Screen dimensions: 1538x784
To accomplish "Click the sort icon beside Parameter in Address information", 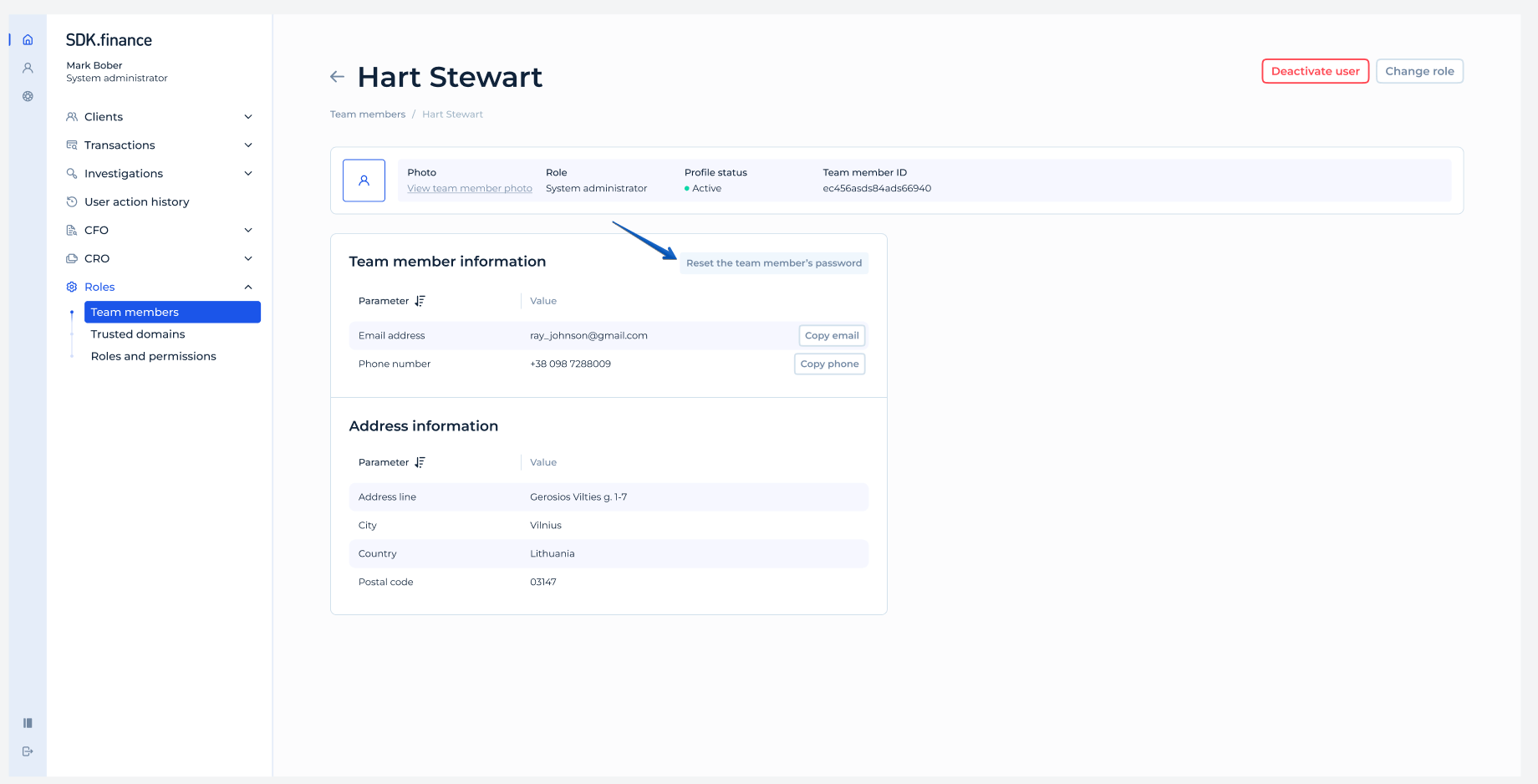I will [x=420, y=461].
